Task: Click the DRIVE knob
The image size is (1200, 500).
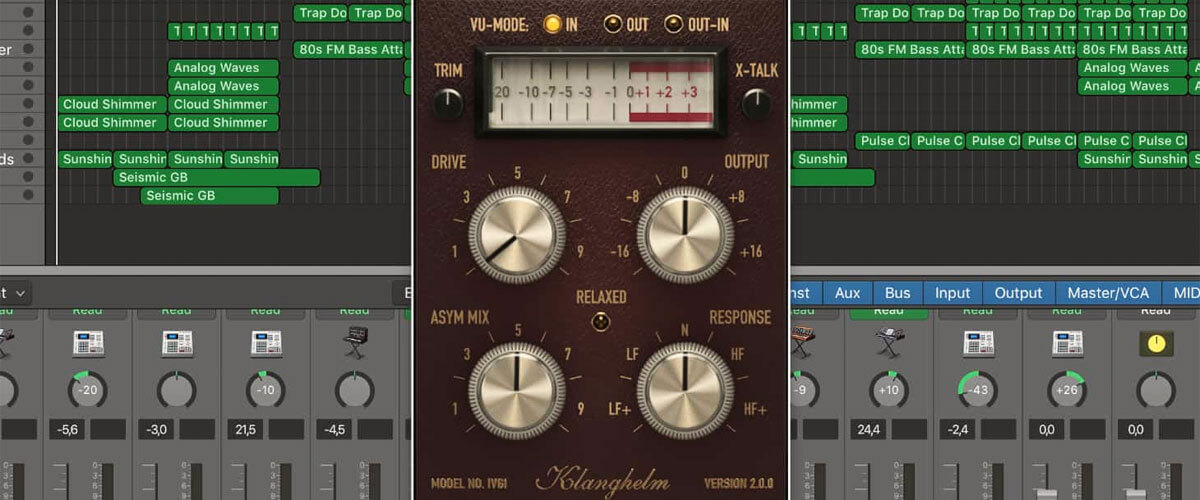Action: tap(517, 233)
